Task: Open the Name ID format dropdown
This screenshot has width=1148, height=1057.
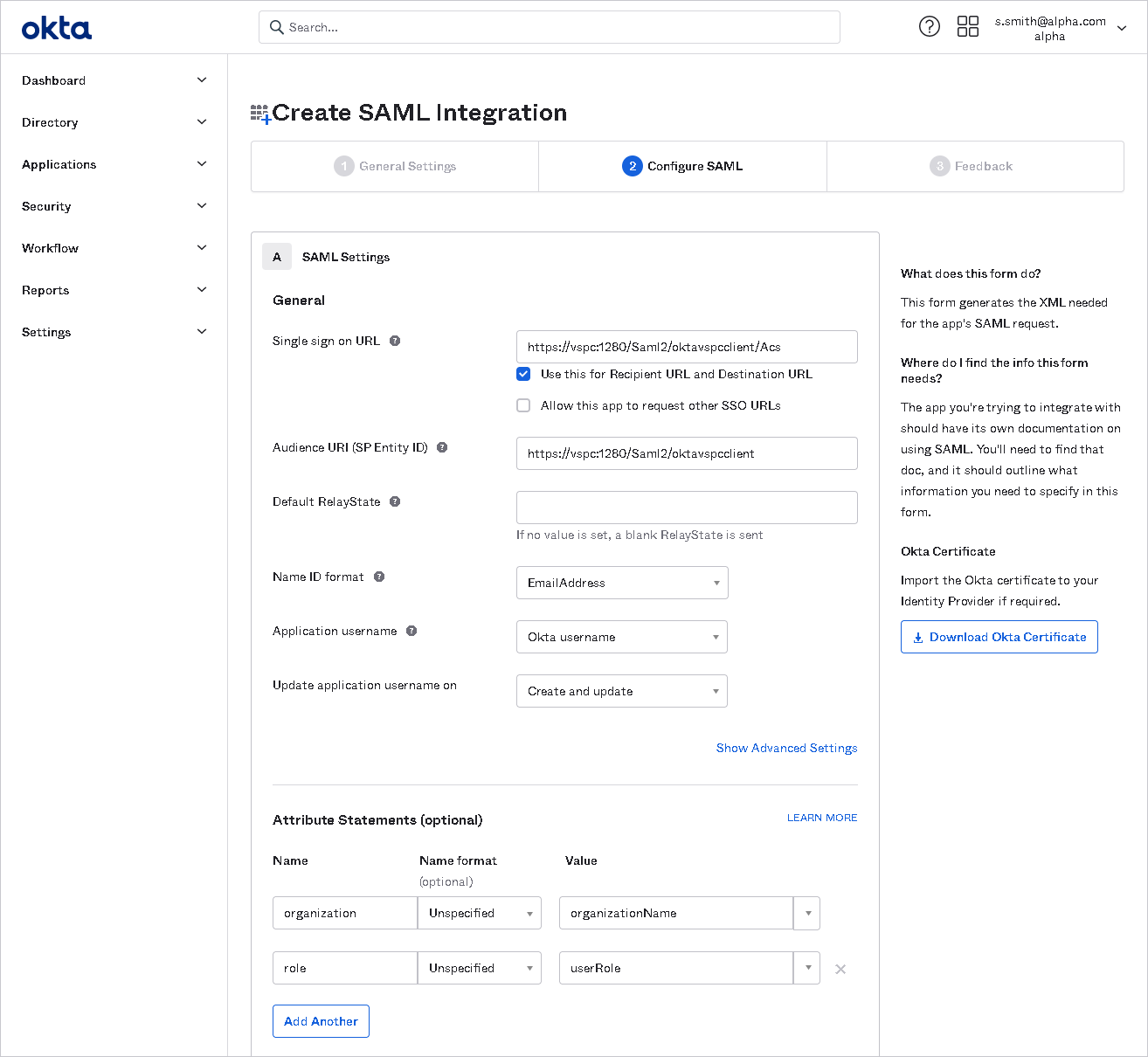Action: 621,583
